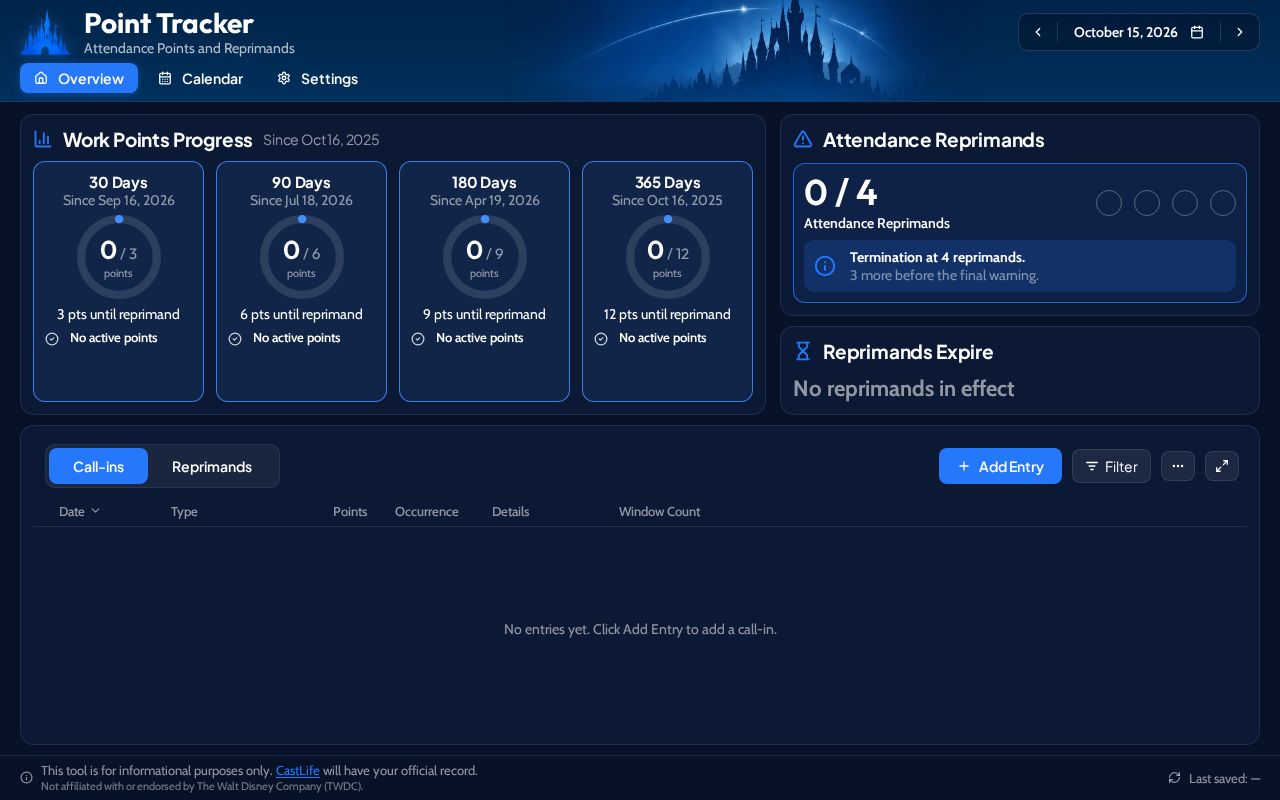Click the Last saved sync icon
This screenshot has width=1280, height=800.
[1174, 778]
